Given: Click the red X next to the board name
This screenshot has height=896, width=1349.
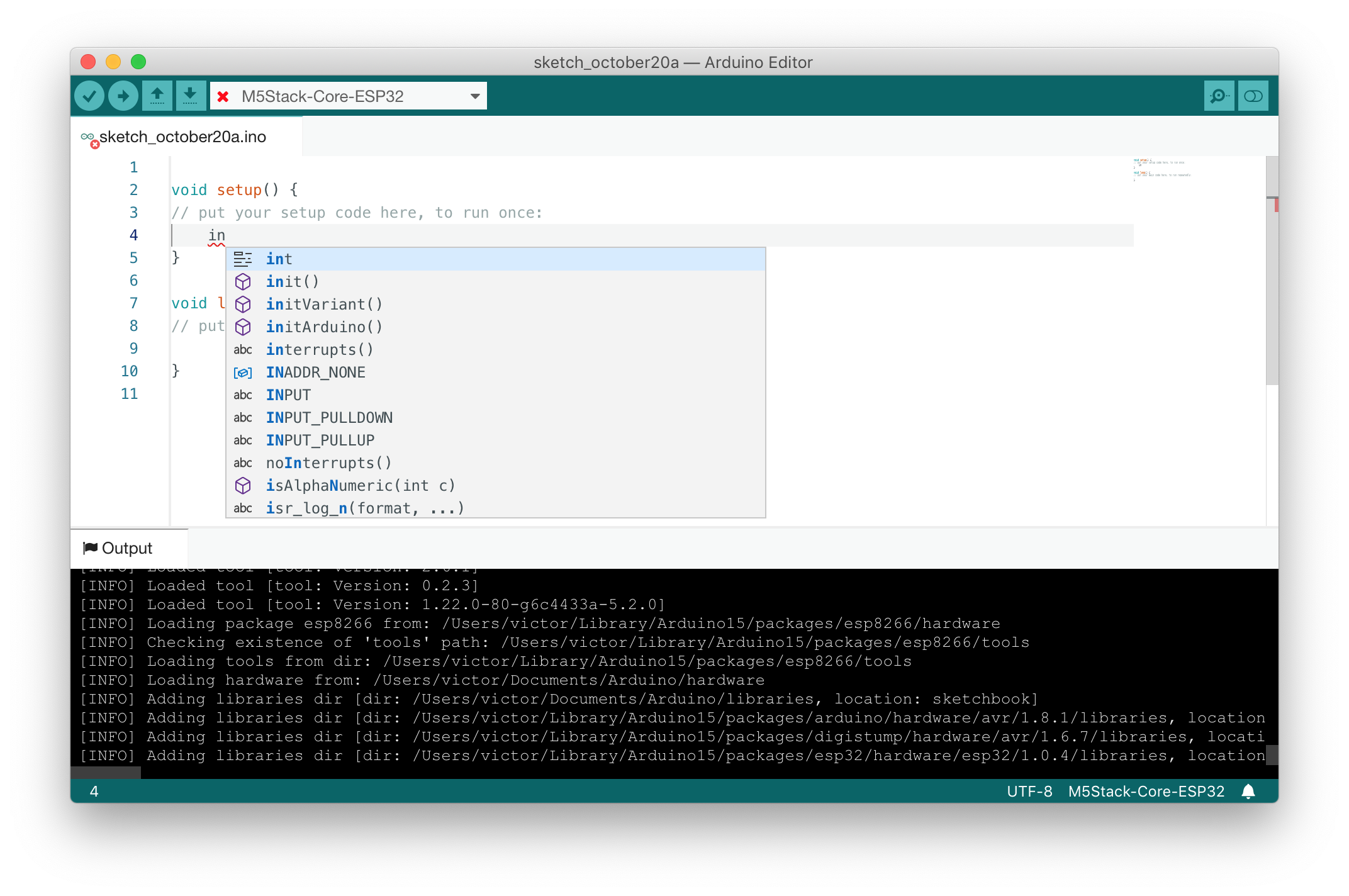Looking at the screenshot, I should 223,95.
